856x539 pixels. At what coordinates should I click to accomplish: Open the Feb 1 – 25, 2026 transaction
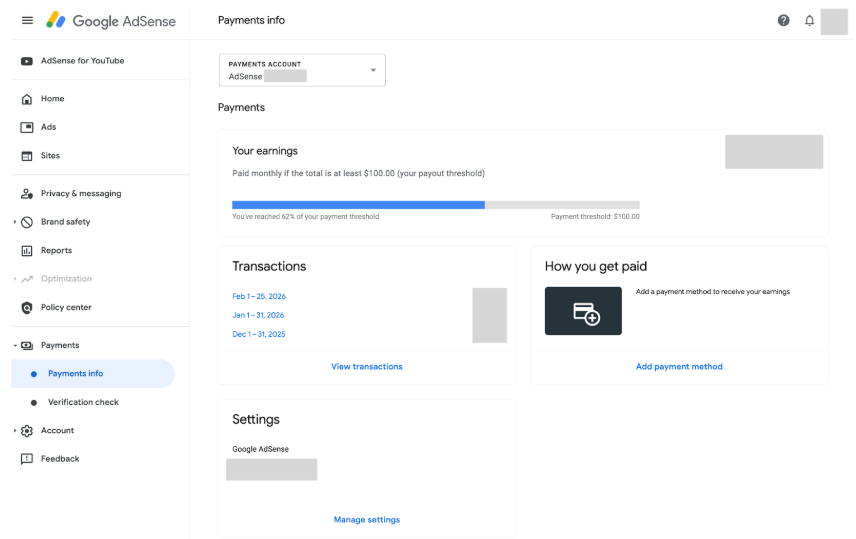(259, 297)
